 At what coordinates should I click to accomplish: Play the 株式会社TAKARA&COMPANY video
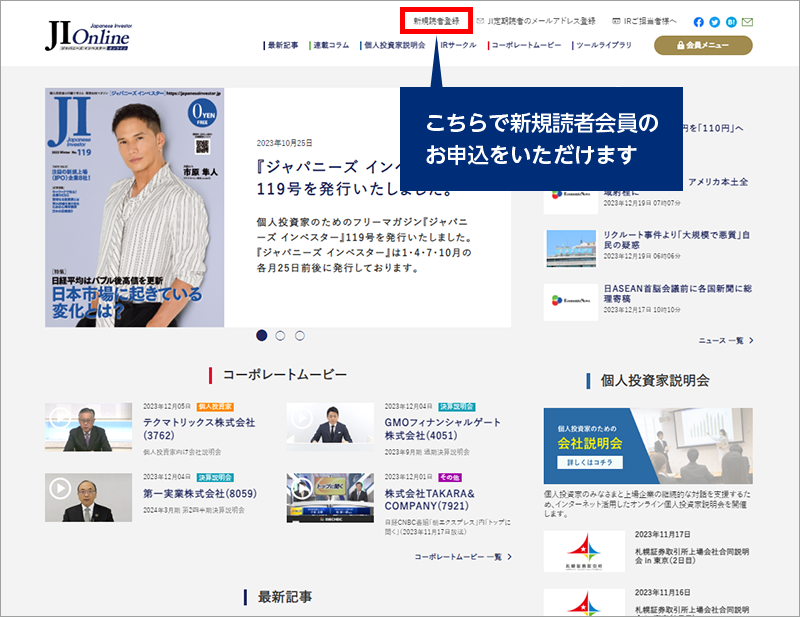[x=330, y=498]
